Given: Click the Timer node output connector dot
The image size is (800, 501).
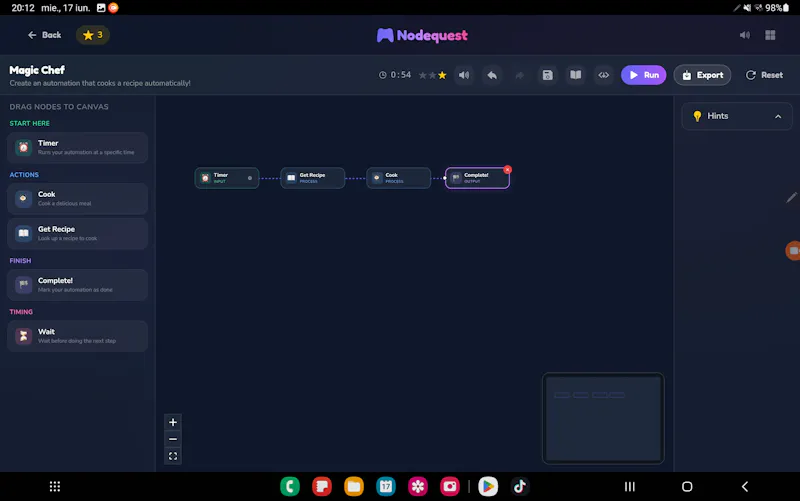Looking at the screenshot, I should click(x=249, y=178).
